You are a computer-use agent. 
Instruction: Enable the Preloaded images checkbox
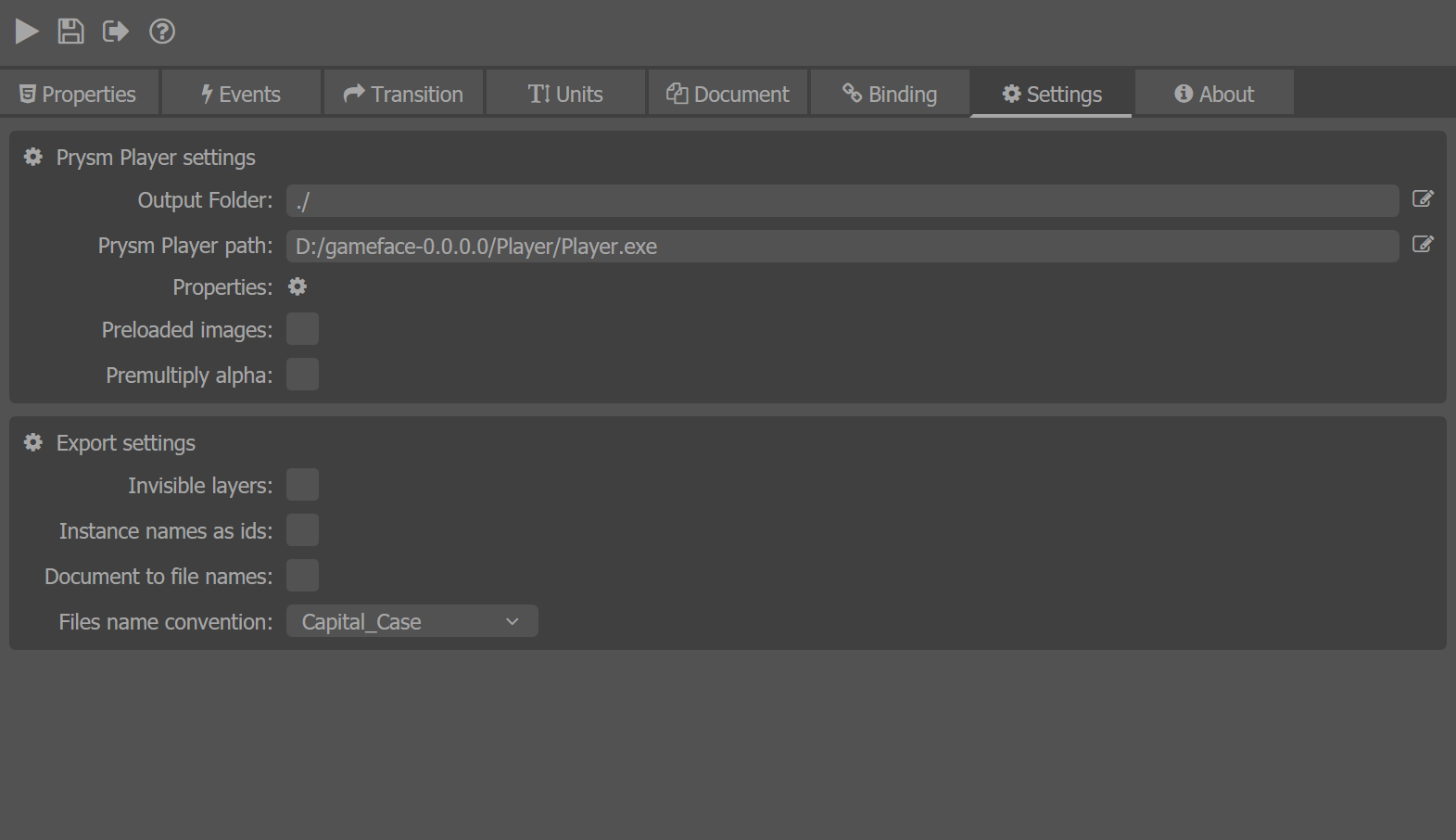302,329
